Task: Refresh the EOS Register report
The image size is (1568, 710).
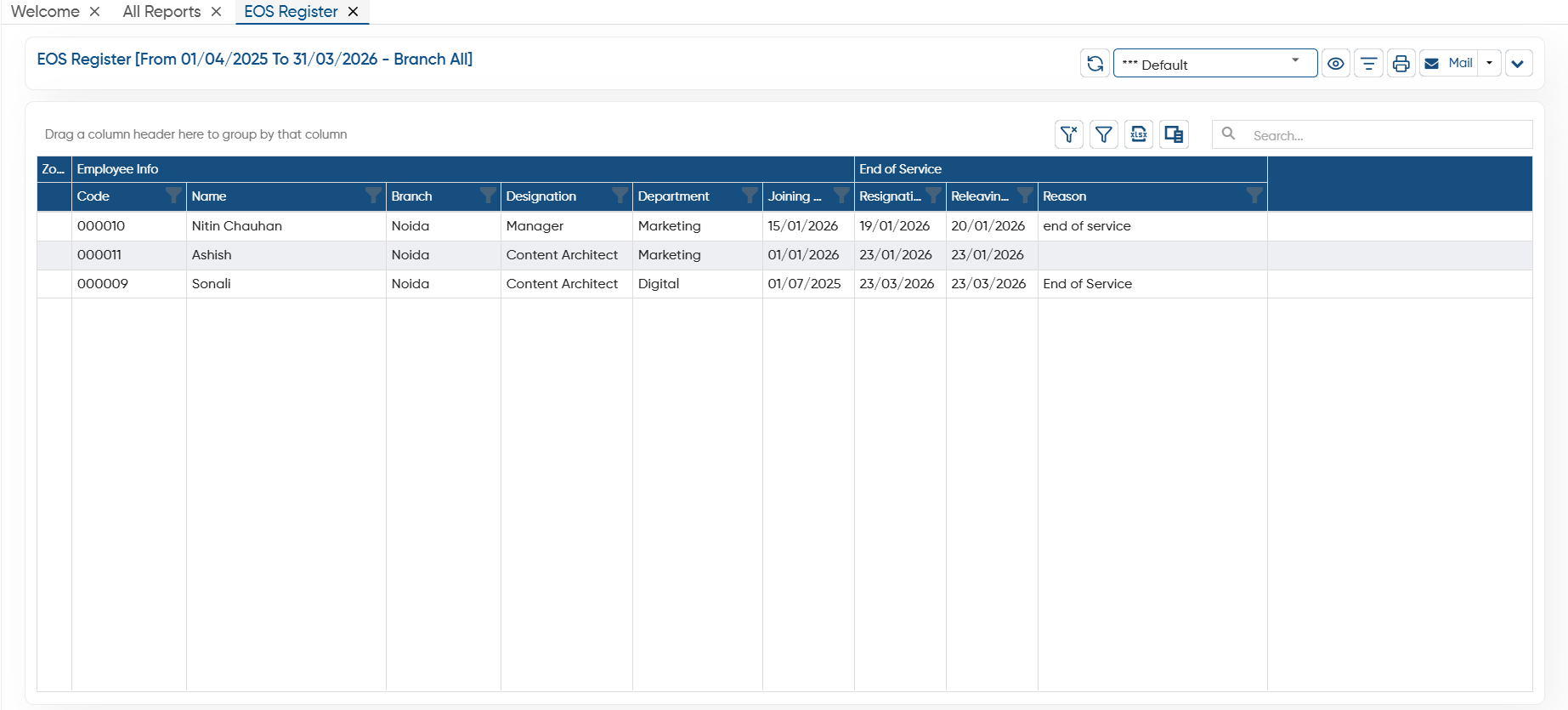Action: [1095, 64]
